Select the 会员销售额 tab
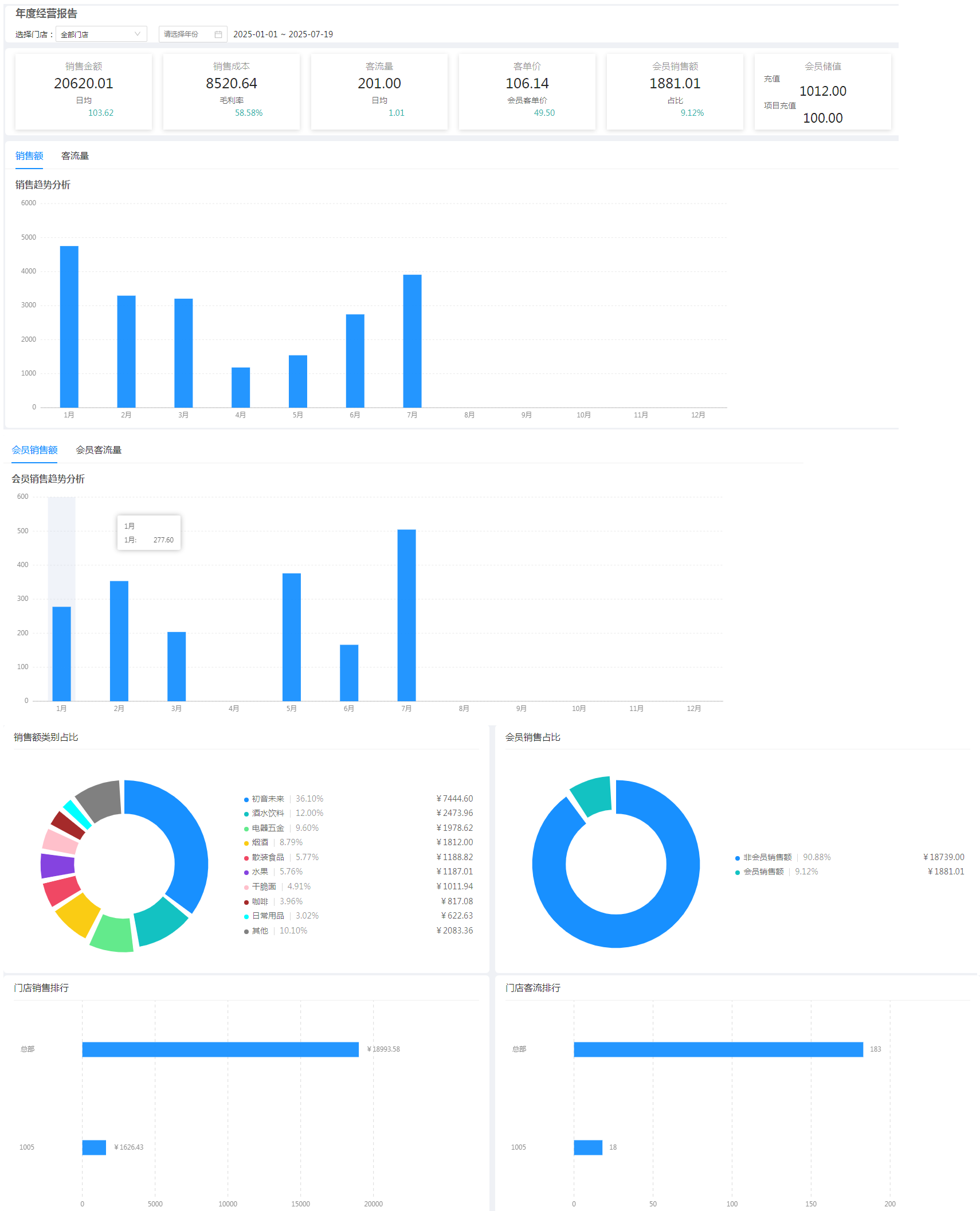980x1211 pixels. [34, 450]
